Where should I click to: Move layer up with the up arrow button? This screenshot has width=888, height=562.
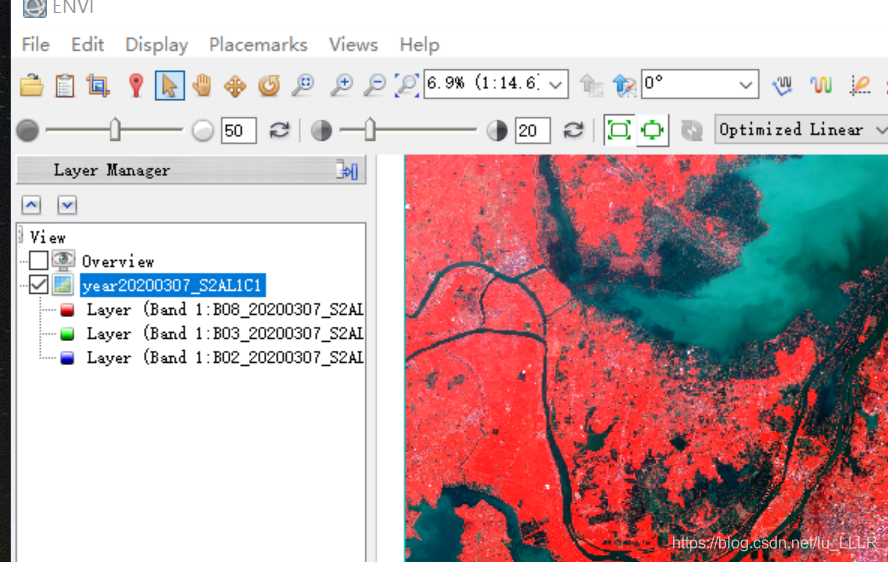[32, 205]
